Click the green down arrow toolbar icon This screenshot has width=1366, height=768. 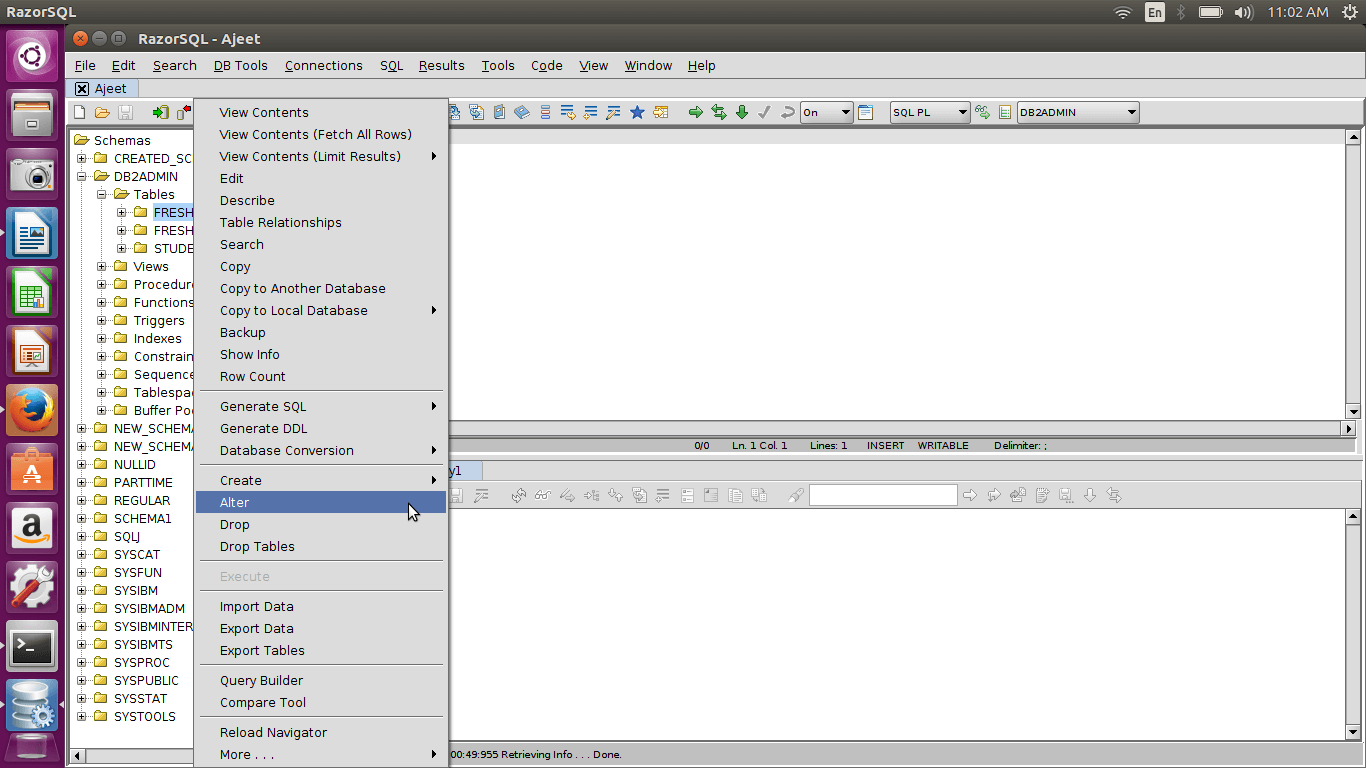click(742, 113)
